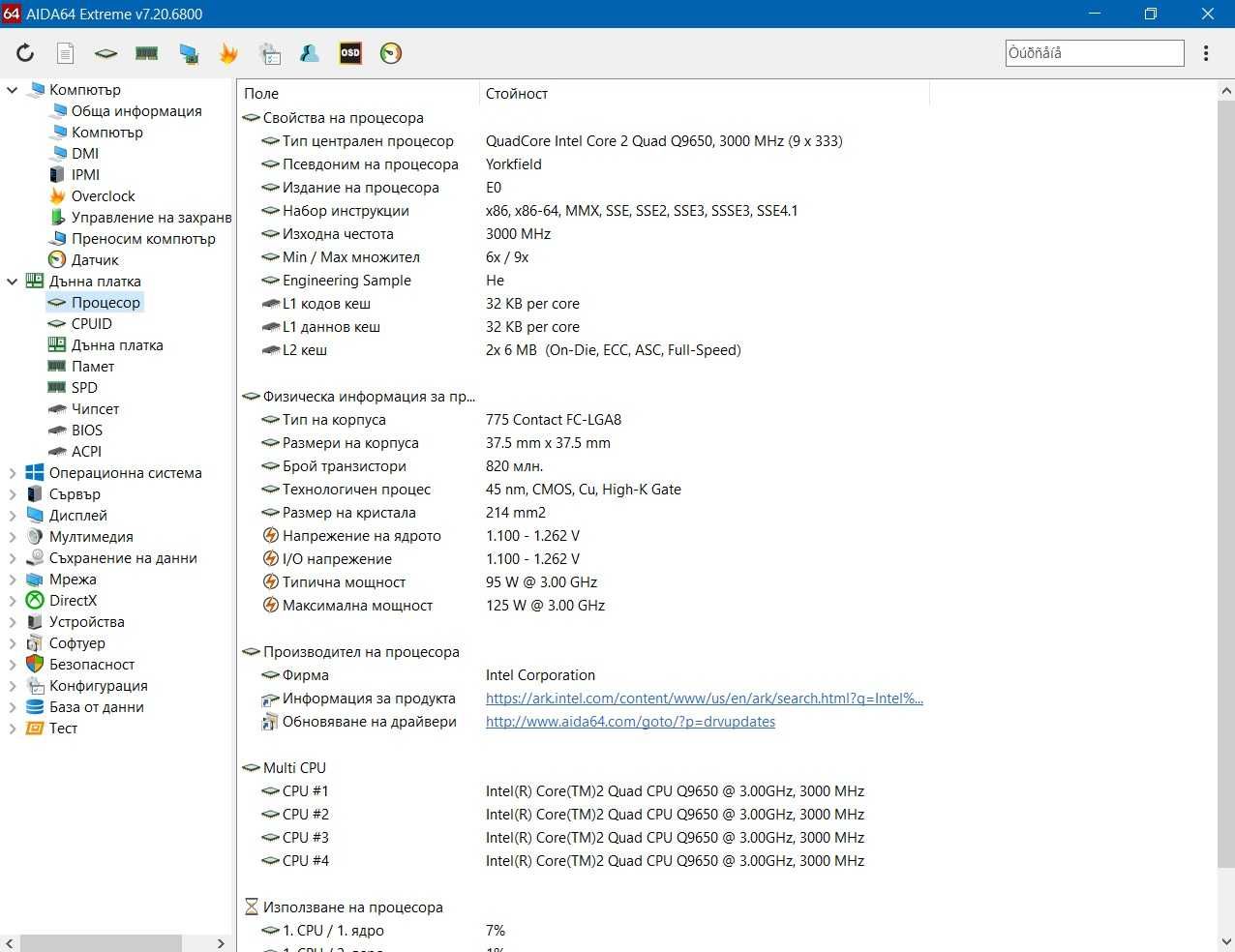The image size is (1235, 952).
Task: Click vertical scrollbar up arrow
Action: [x=1225, y=90]
